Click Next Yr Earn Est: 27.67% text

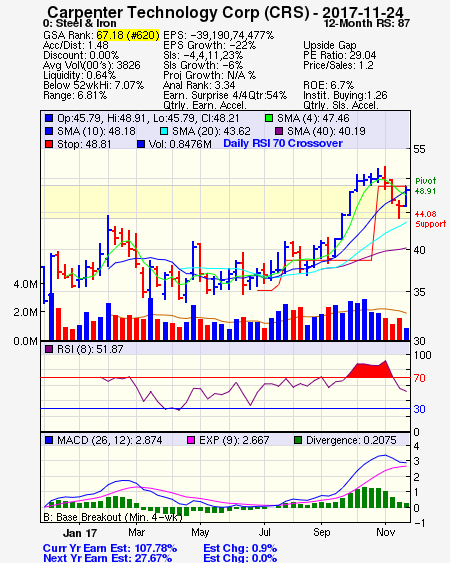pyautogui.click(x=107, y=558)
